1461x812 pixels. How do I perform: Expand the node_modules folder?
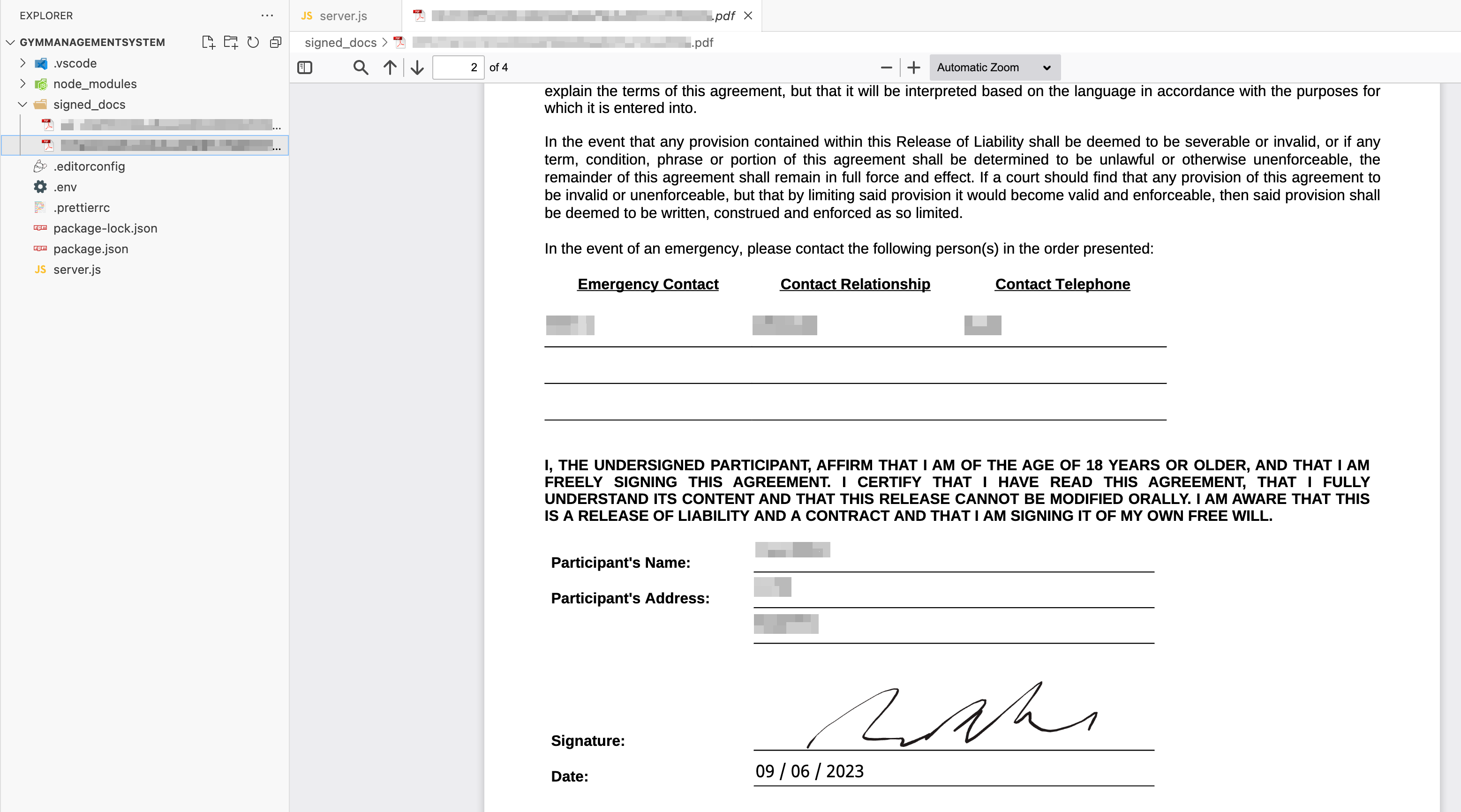[x=22, y=84]
